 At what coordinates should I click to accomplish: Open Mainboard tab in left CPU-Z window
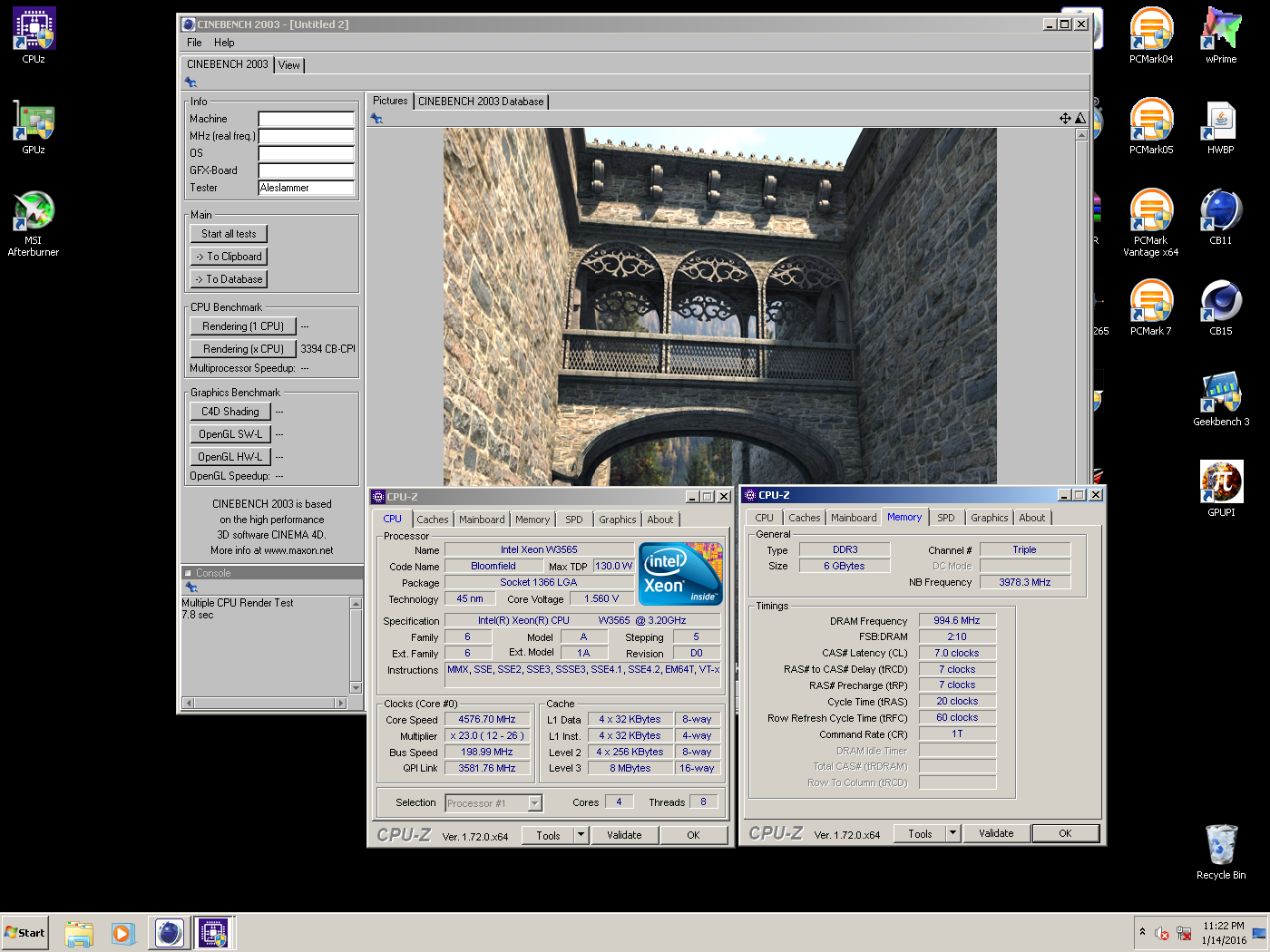pos(482,520)
